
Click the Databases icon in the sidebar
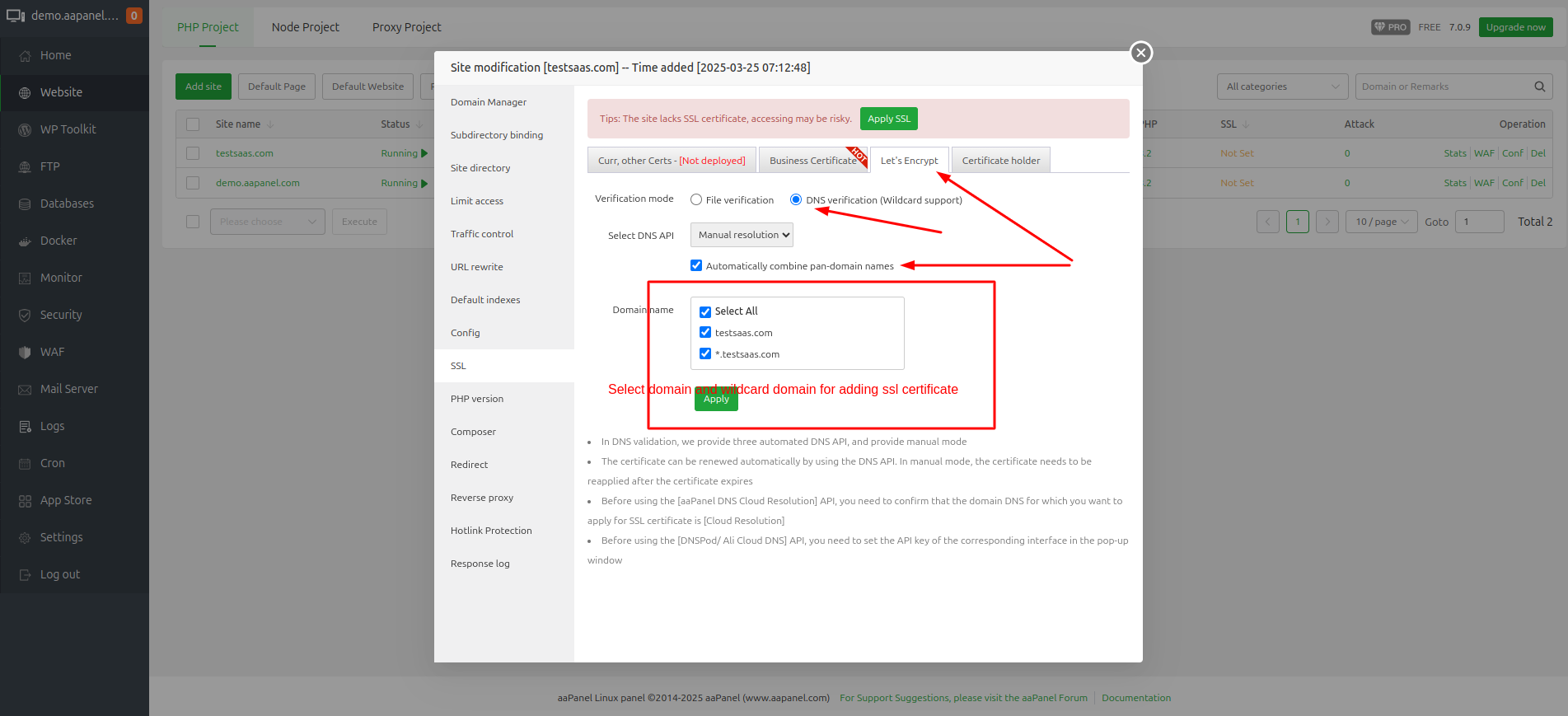[25, 204]
